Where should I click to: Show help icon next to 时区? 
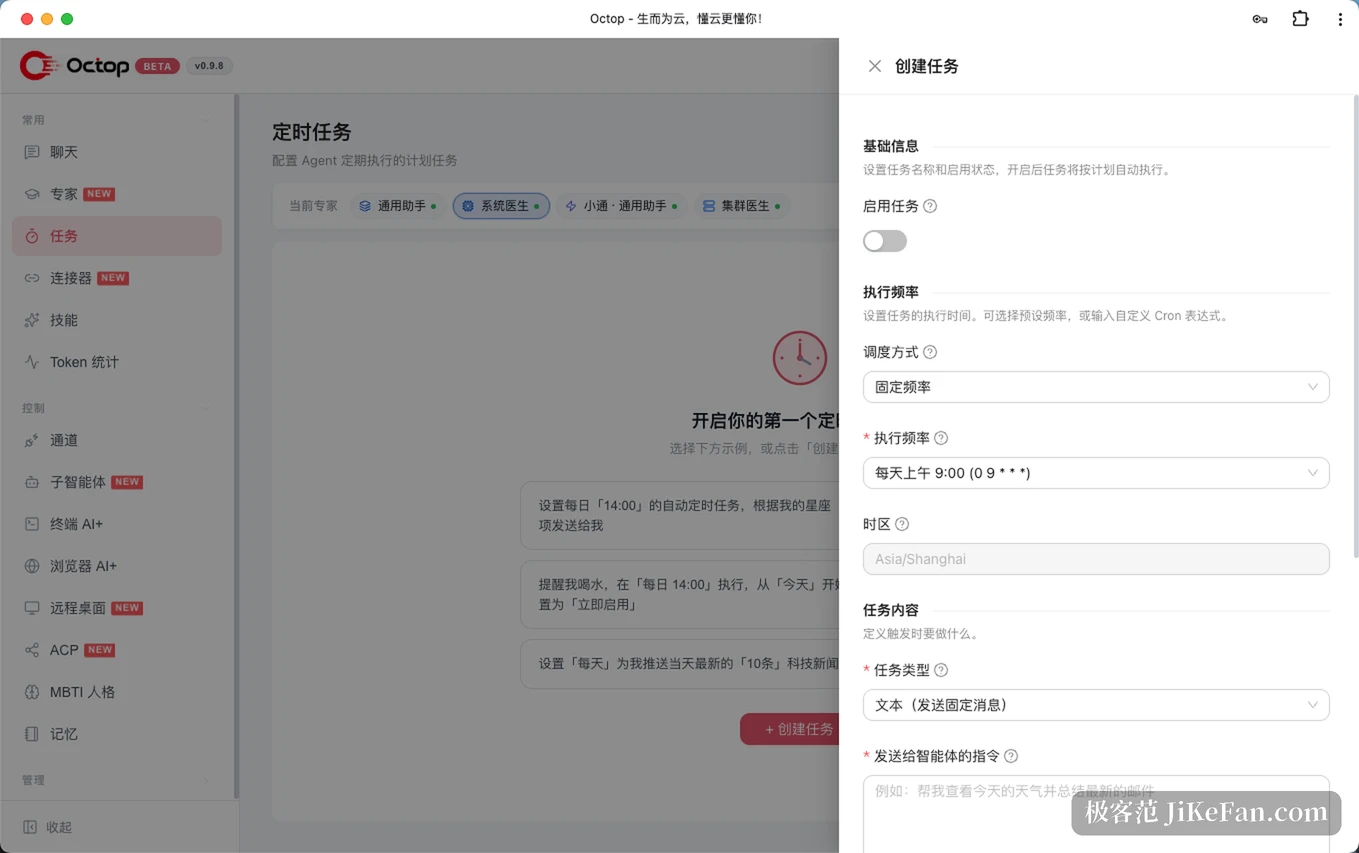point(902,524)
